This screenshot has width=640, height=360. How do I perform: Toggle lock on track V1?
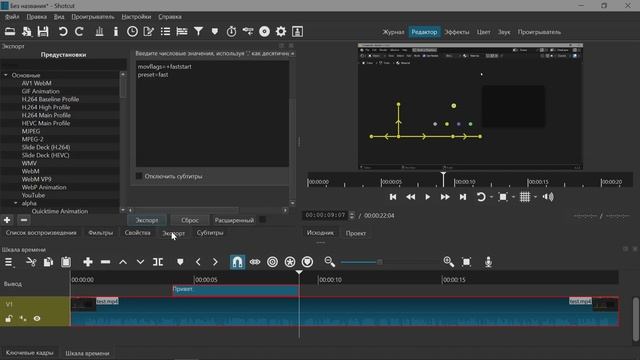(9, 318)
